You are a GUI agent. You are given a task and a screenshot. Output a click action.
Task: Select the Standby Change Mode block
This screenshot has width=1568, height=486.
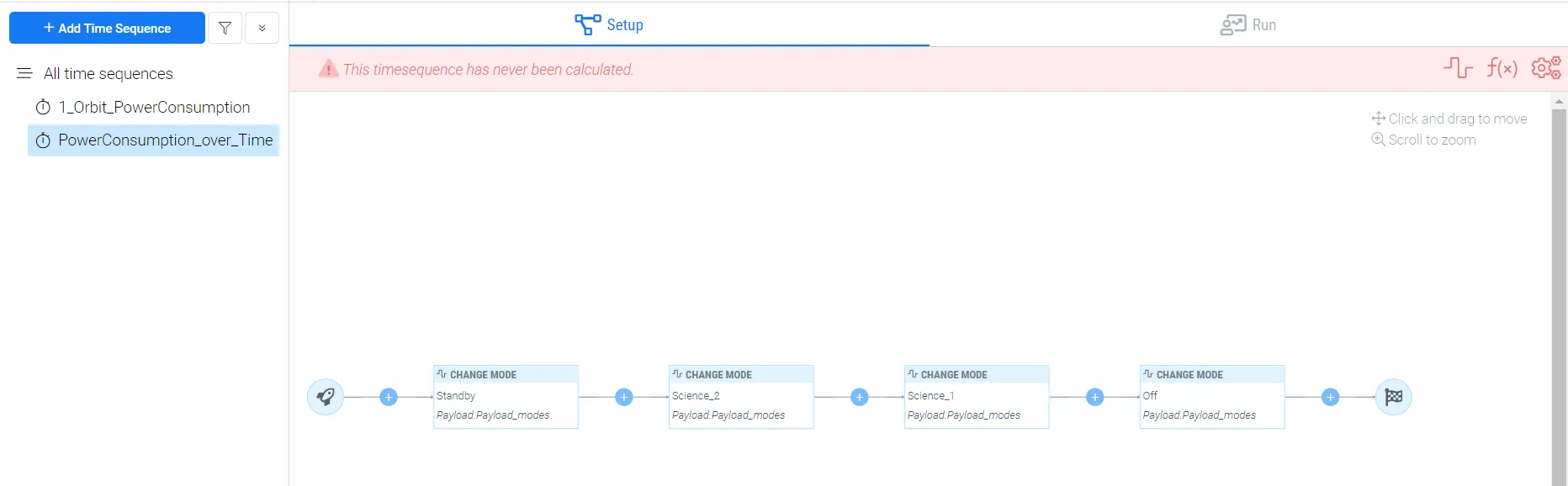506,397
